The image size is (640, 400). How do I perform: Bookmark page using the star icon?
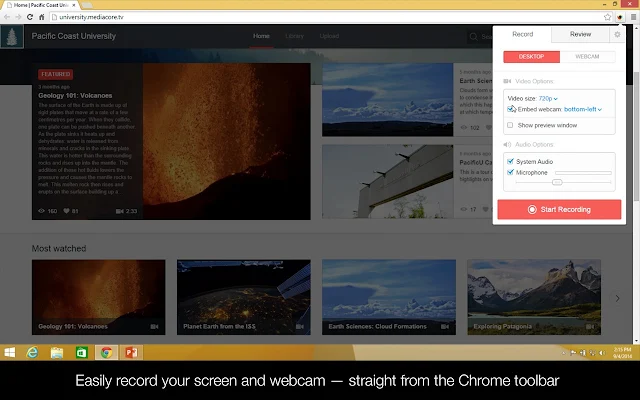click(x=607, y=17)
